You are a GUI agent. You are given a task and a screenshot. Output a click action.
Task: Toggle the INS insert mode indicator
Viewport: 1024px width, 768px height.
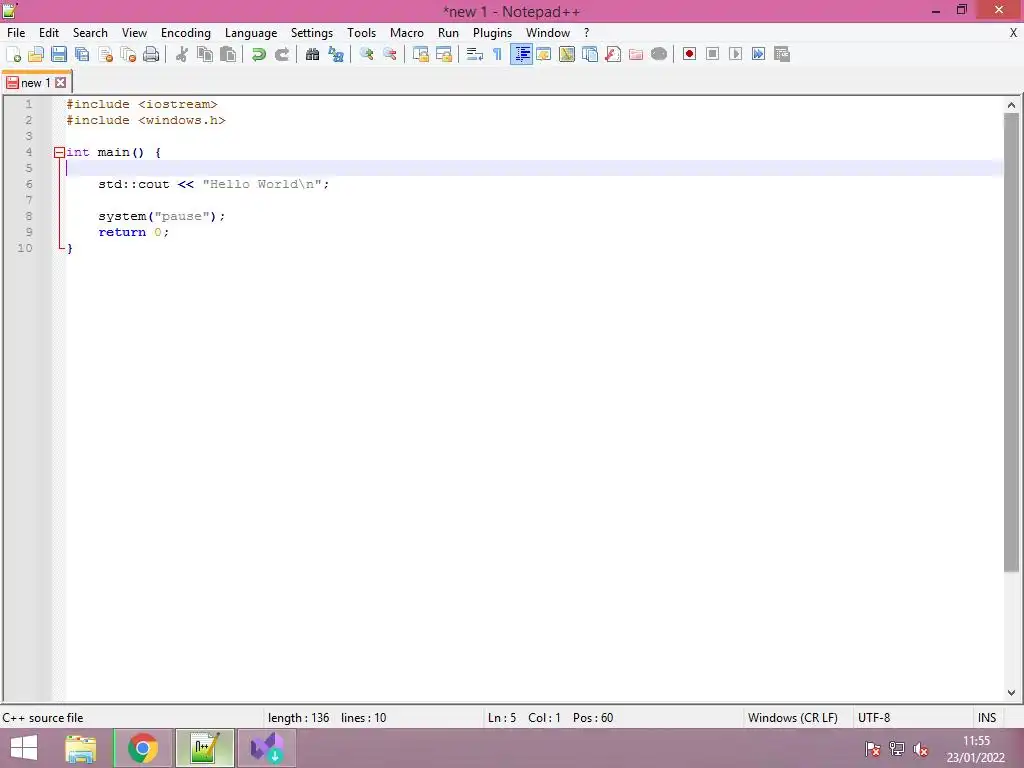987,718
